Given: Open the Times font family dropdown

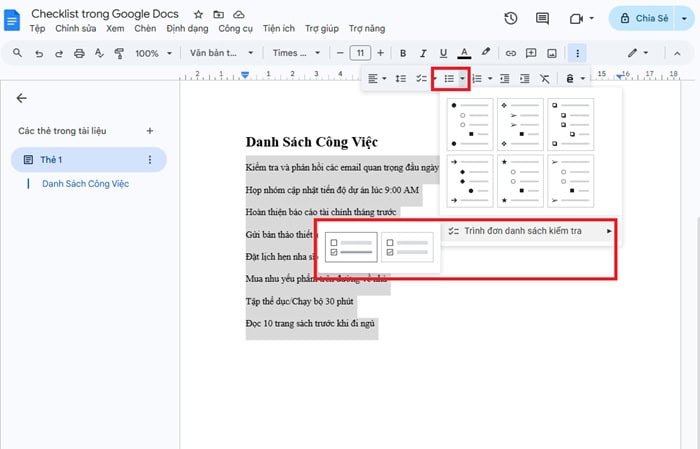Looking at the screenshot, I should point(297,53).
